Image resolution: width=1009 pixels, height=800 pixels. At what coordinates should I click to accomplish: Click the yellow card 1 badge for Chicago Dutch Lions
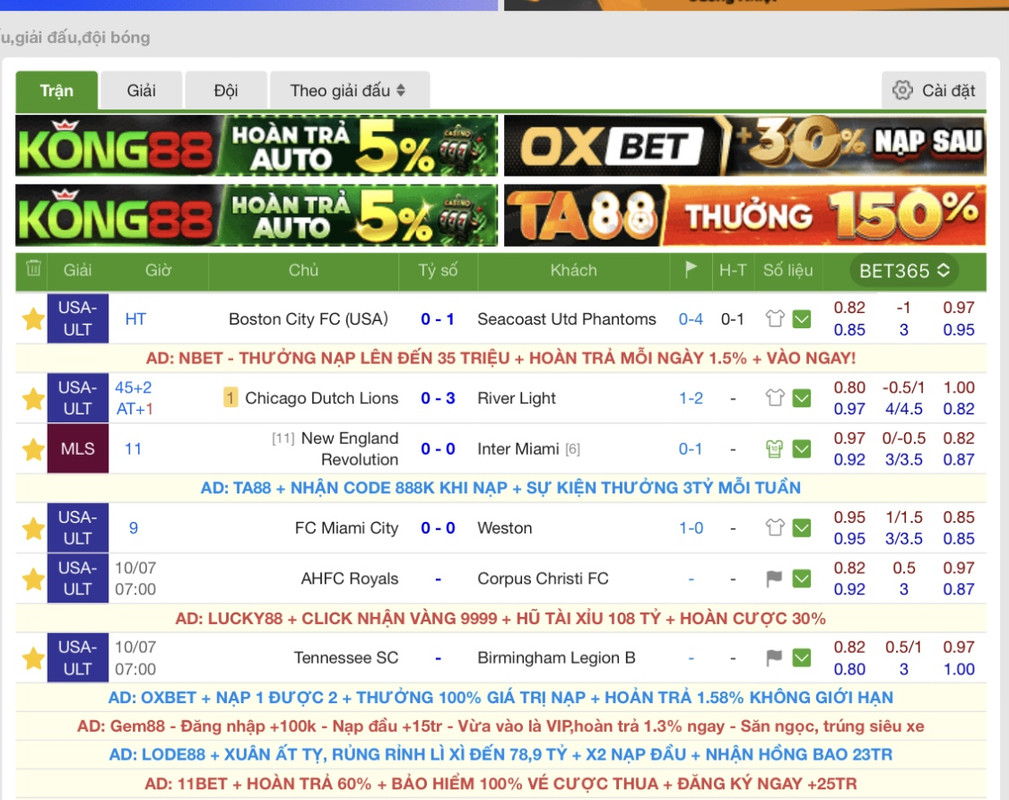tap(230, 398)
